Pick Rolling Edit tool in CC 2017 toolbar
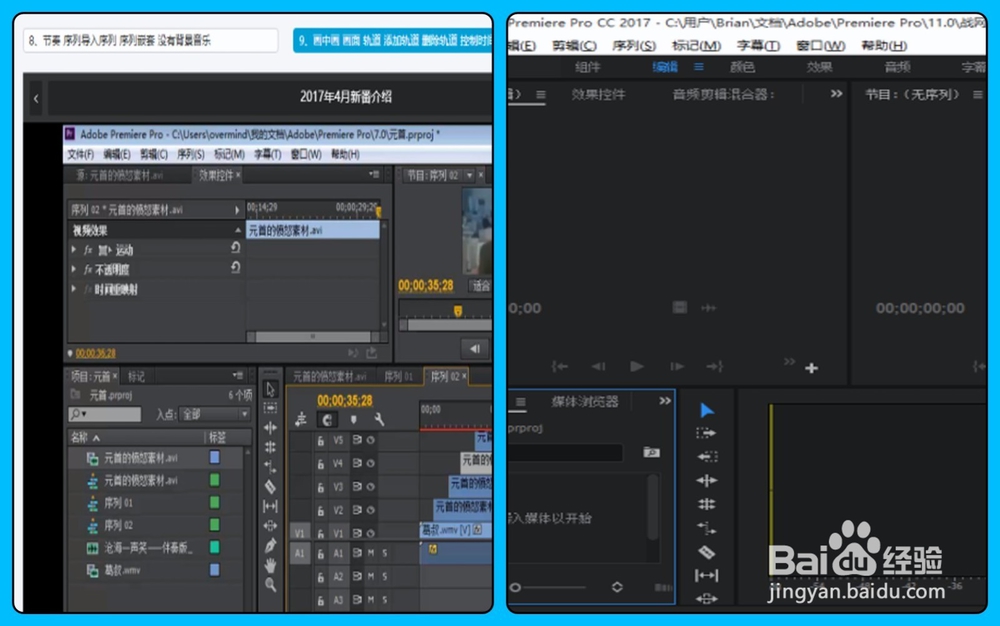Viewport: 1000px width, 626px height. (x=707, y=504)
